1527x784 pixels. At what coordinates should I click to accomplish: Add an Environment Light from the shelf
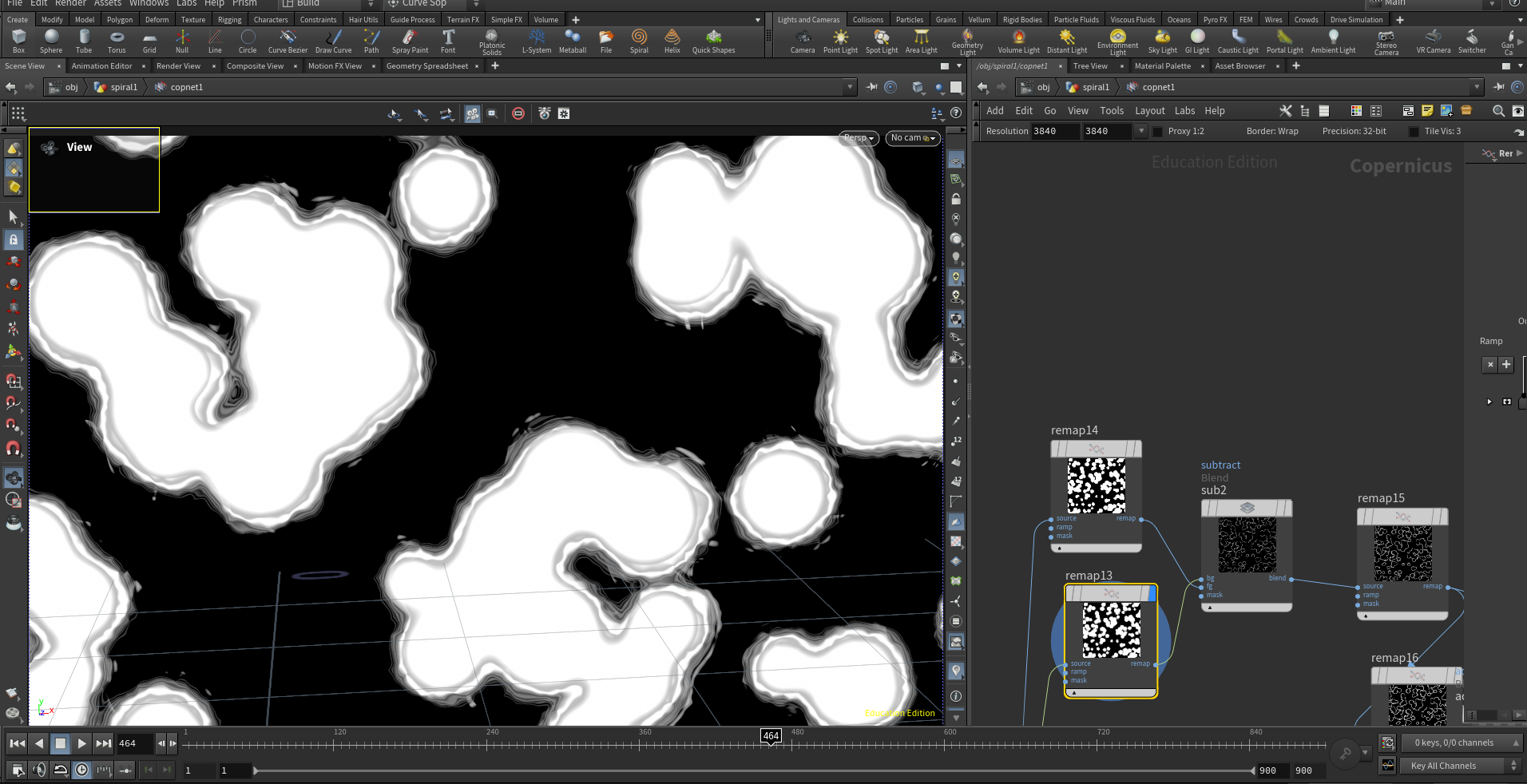[x=1117, y=42]
